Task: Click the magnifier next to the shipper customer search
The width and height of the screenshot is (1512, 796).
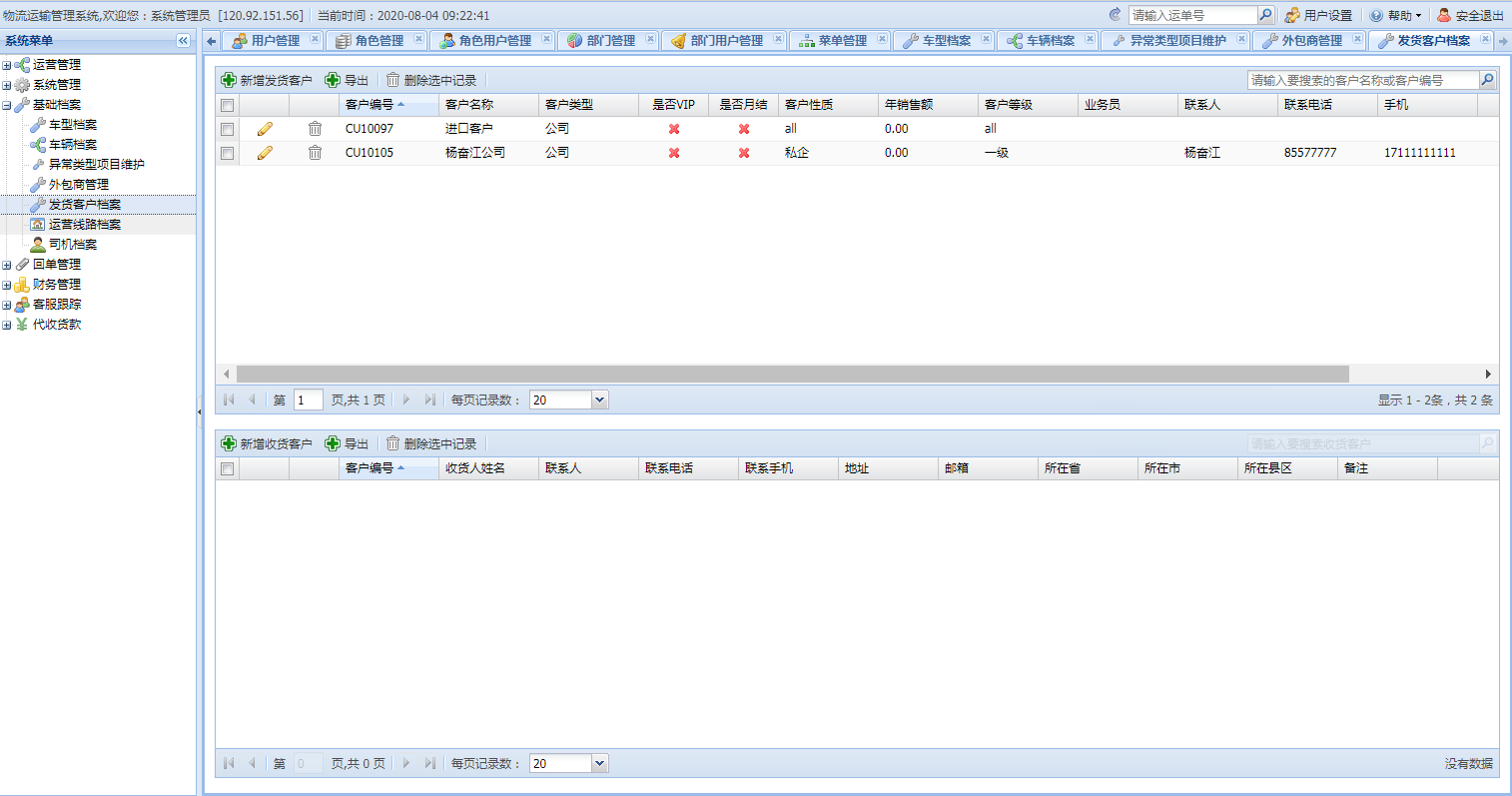Action: coord(1487,80)
